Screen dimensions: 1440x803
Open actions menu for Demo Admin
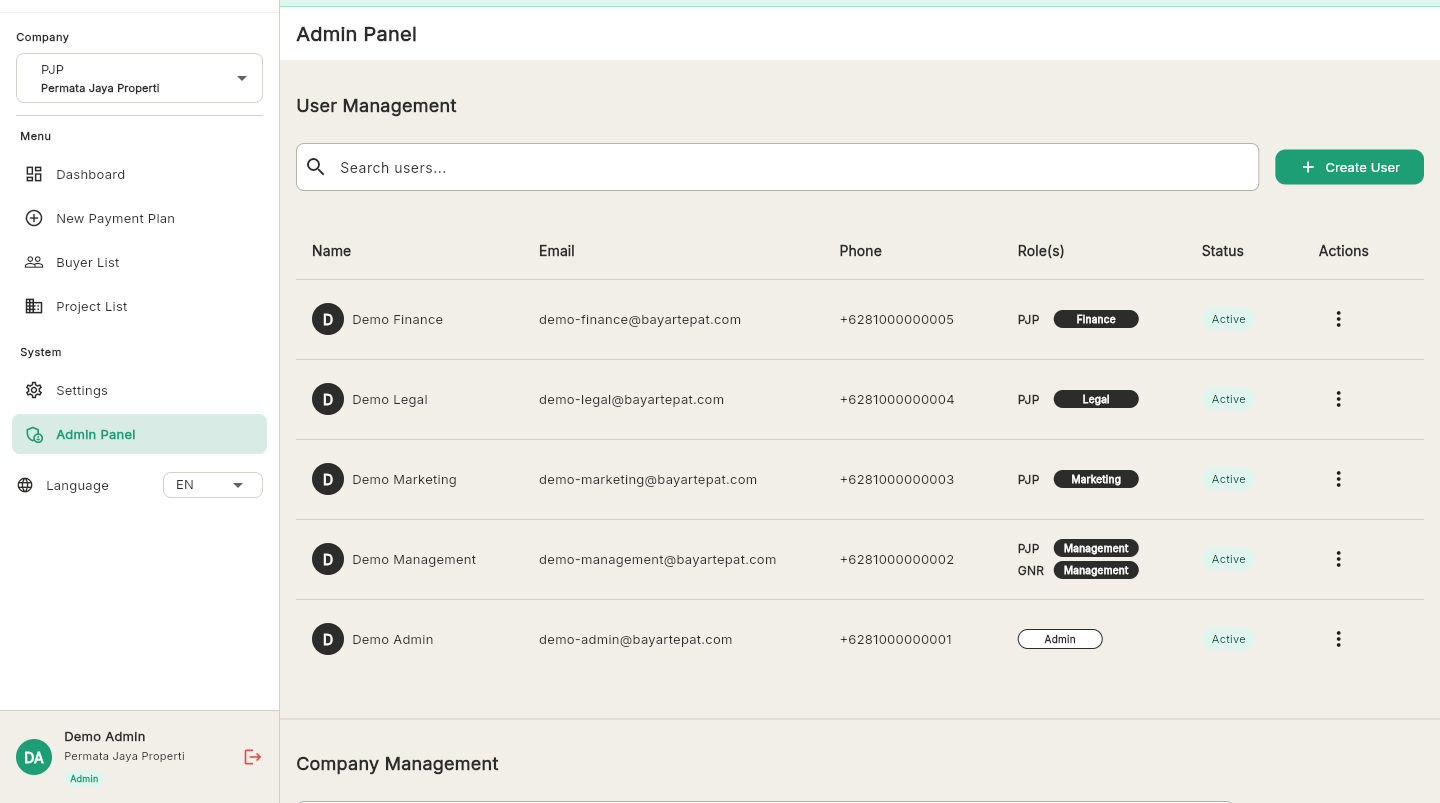1338,639
